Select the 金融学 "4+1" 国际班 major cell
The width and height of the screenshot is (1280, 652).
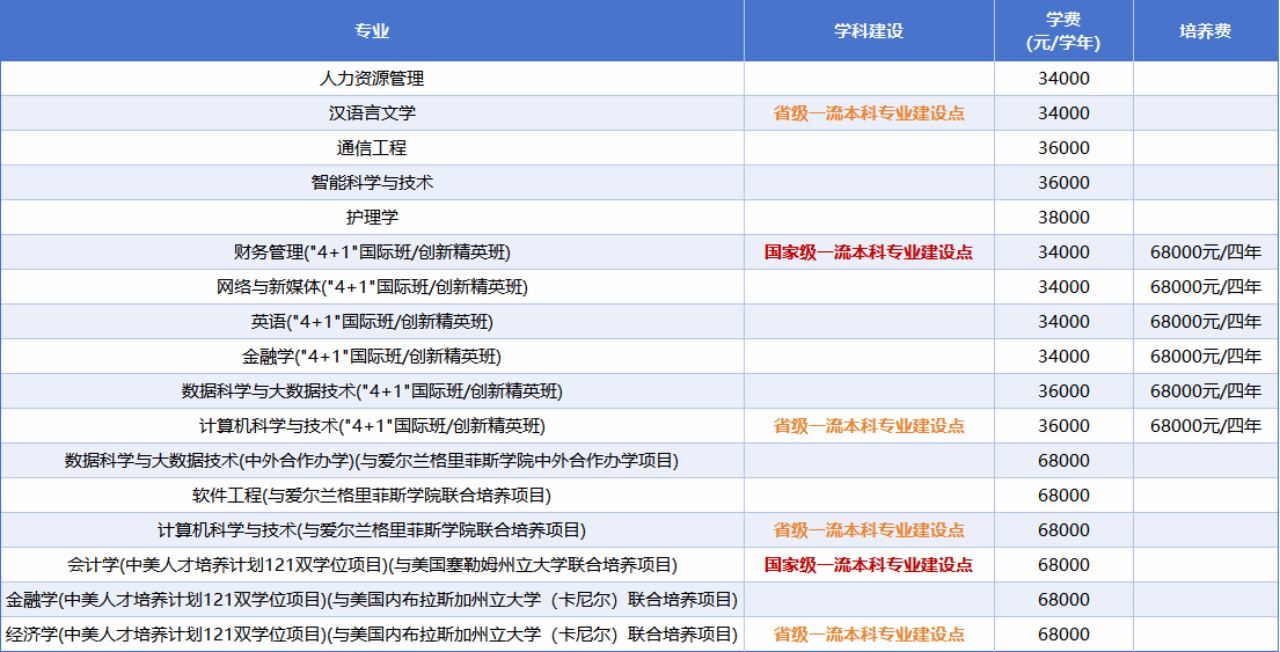pos(371,356)
